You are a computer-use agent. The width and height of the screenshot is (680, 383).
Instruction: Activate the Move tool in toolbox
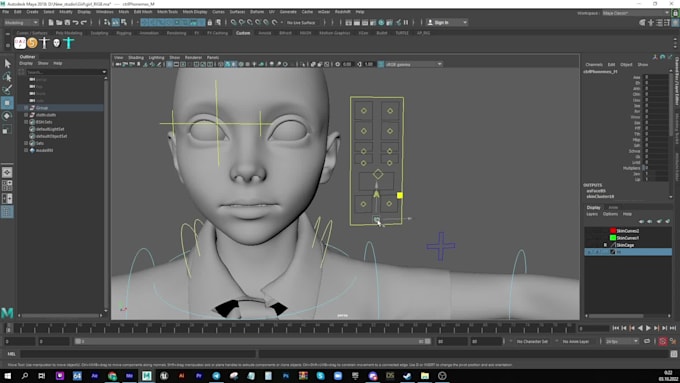[x=7, y=103]
